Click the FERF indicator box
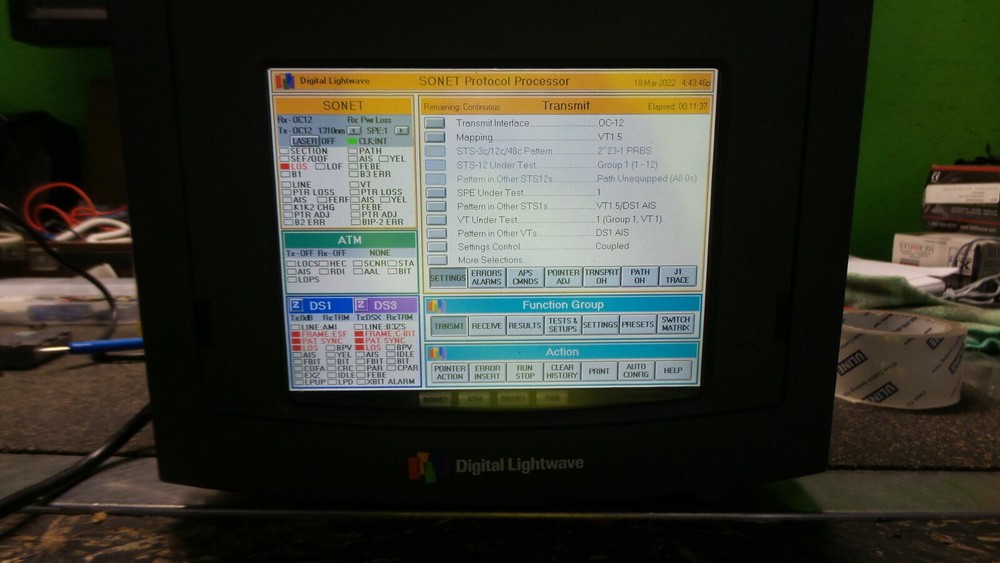 click(322, 200)
